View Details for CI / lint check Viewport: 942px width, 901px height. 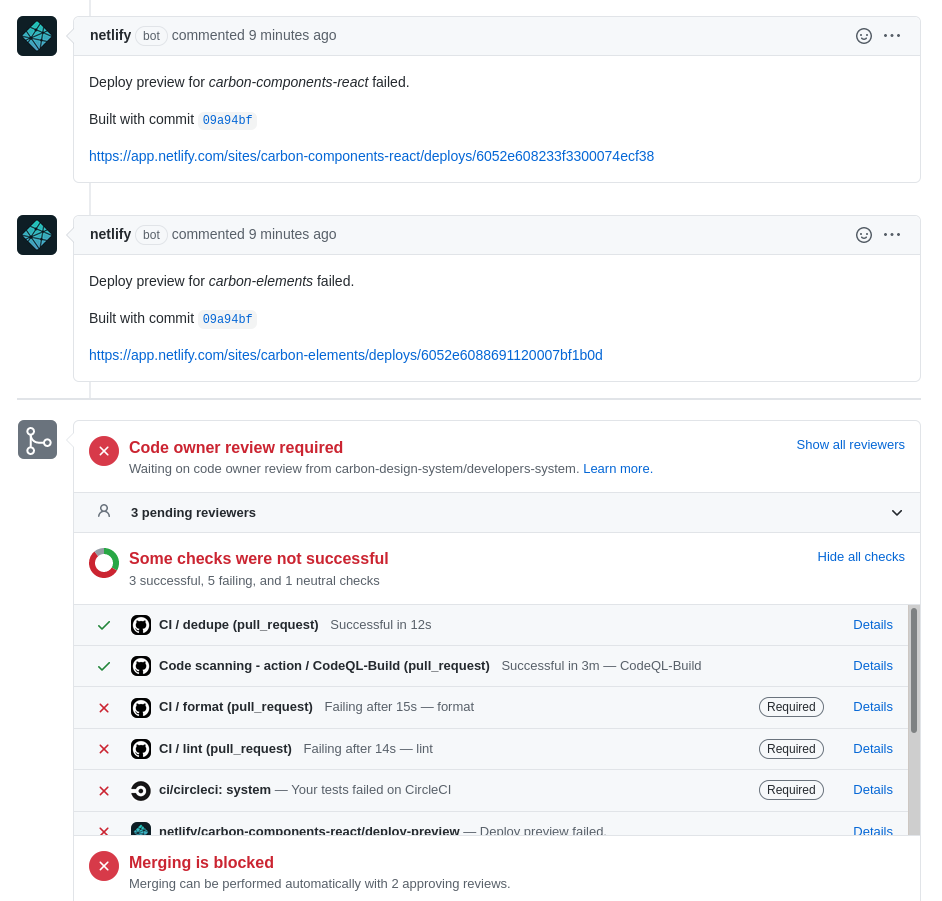872,749
